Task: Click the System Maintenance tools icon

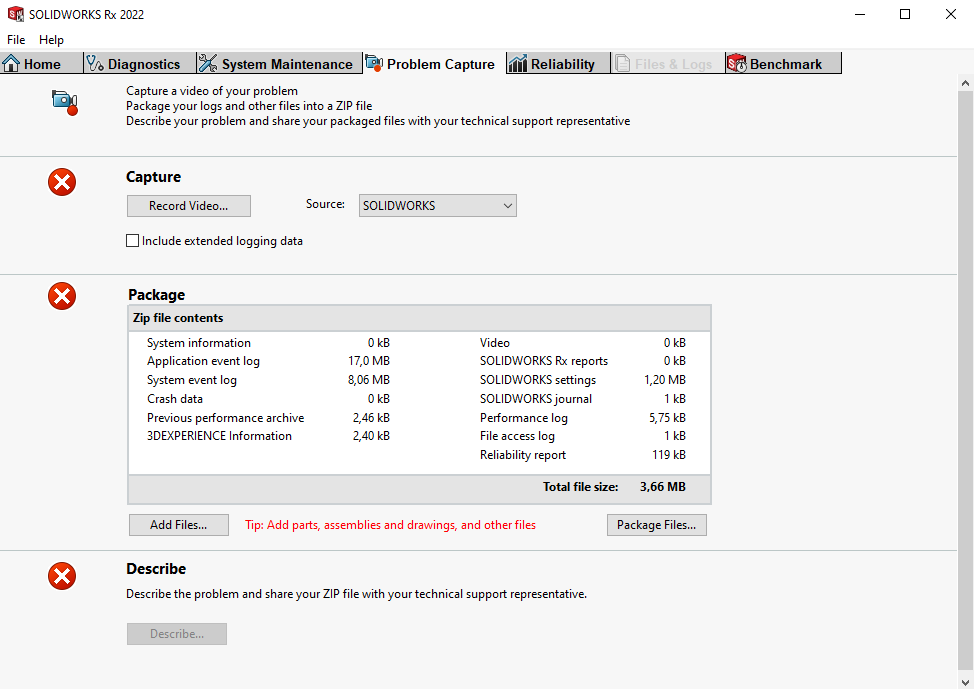Action: point(208,64)
